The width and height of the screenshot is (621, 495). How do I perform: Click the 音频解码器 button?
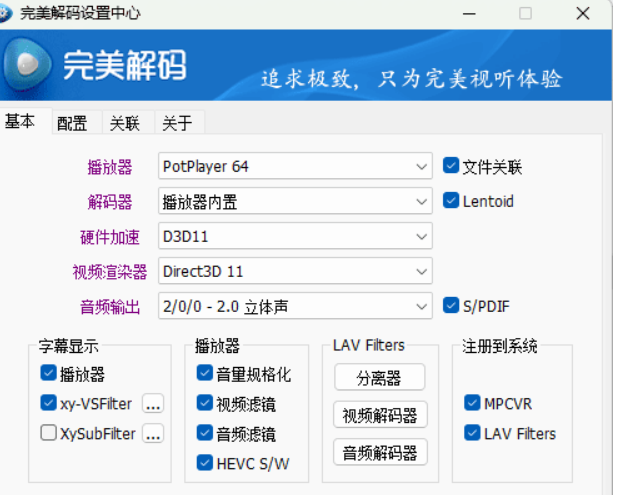pos(380,452)
